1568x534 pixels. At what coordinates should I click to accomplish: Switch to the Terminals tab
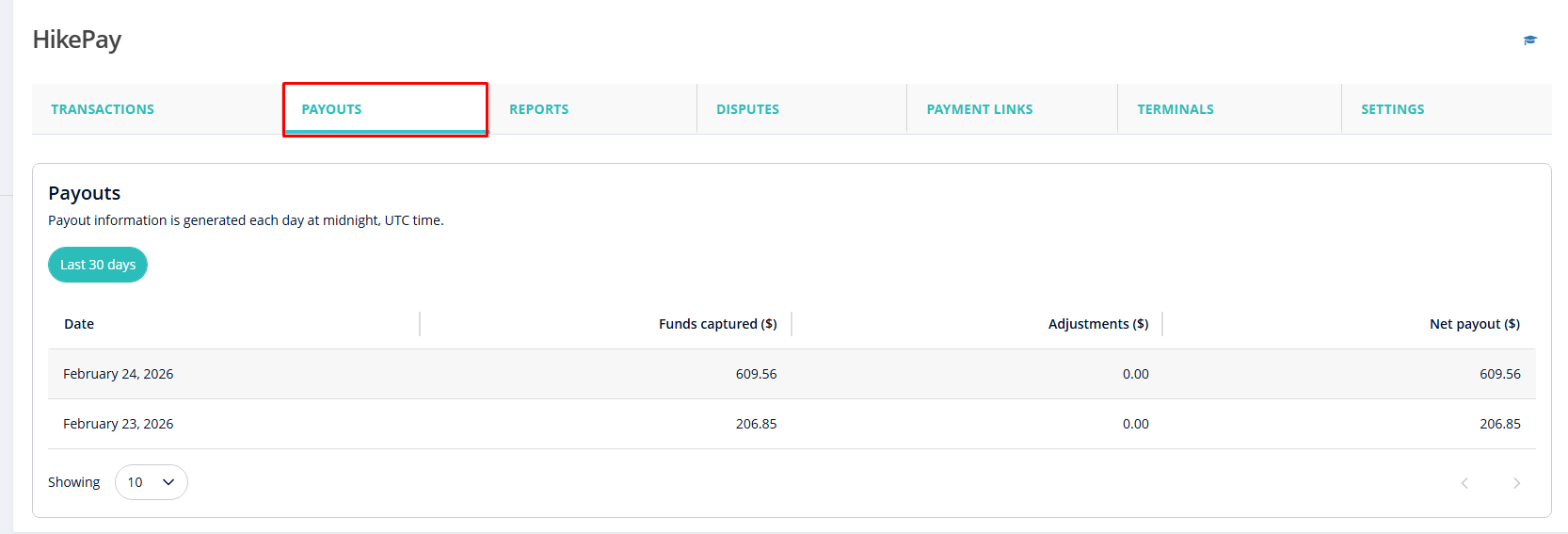tap(1175, 109)
